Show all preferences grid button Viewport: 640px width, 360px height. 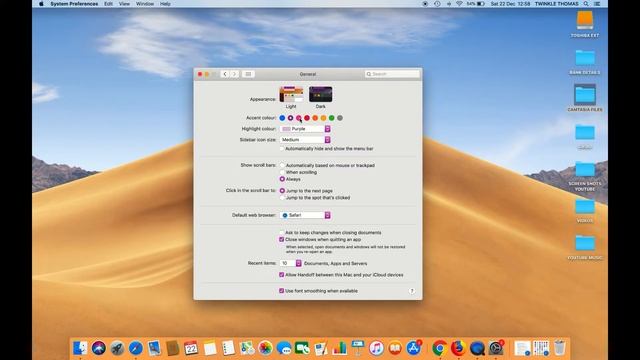tap(248, 74)
